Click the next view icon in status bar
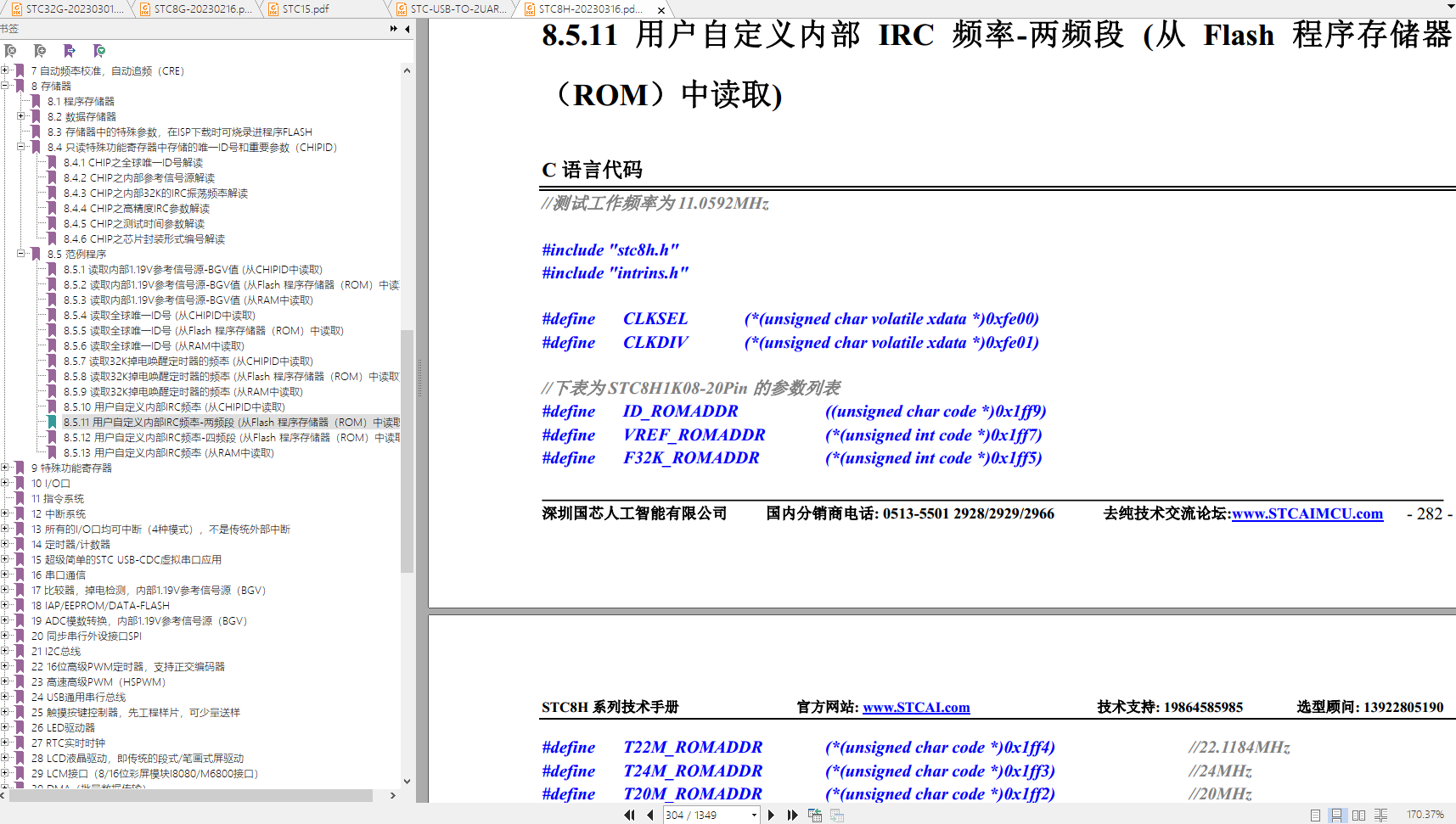Viewport: 1456px width, 824px height. 837,815
